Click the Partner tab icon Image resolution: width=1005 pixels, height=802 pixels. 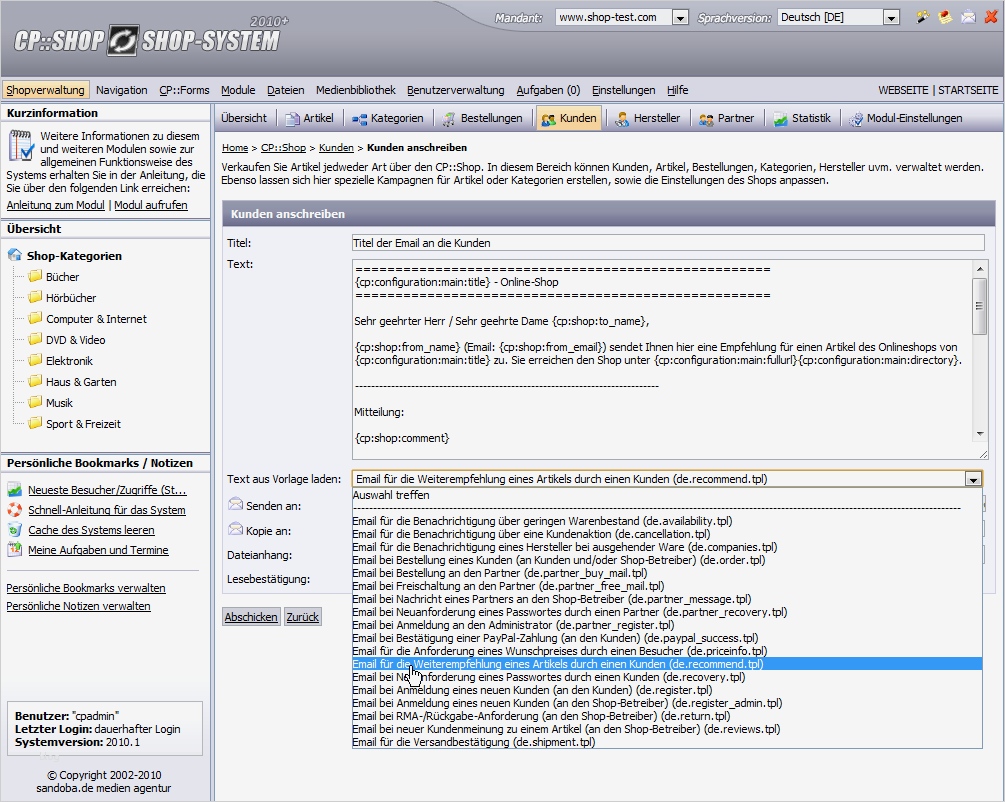706,119
